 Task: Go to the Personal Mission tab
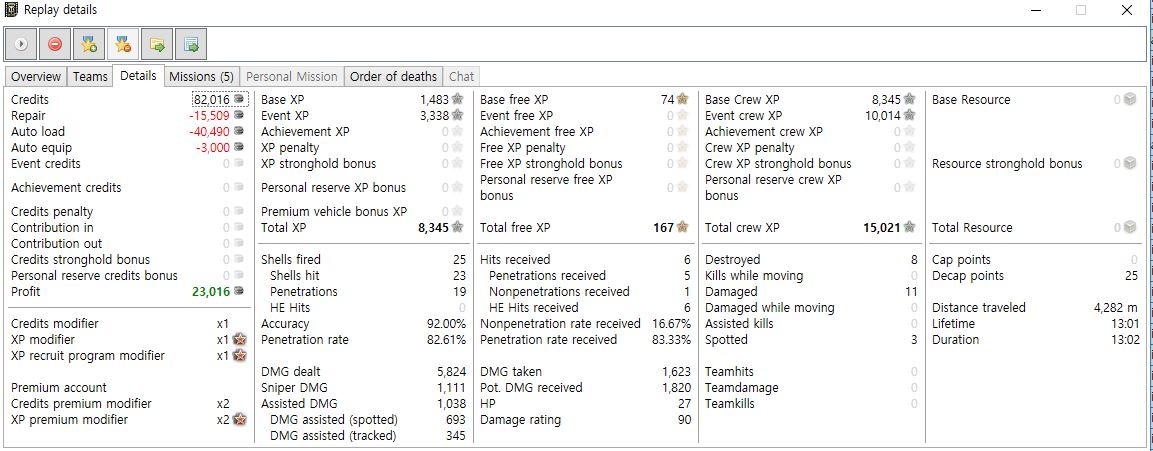tap(292, 76)
